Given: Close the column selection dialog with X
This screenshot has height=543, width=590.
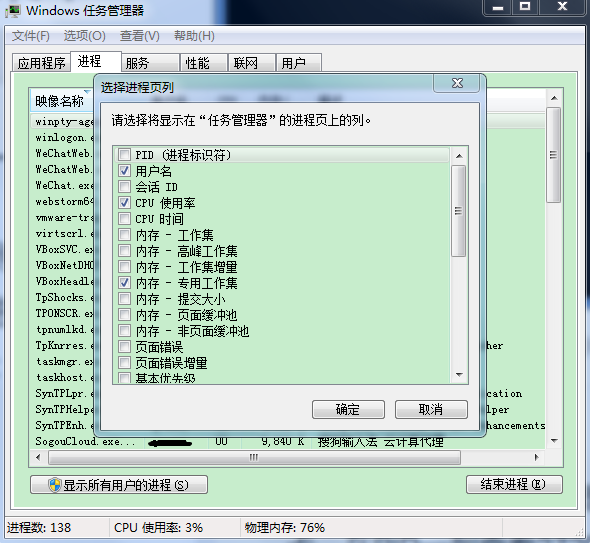Looking at the screenshot, I should tap(457, 83).
